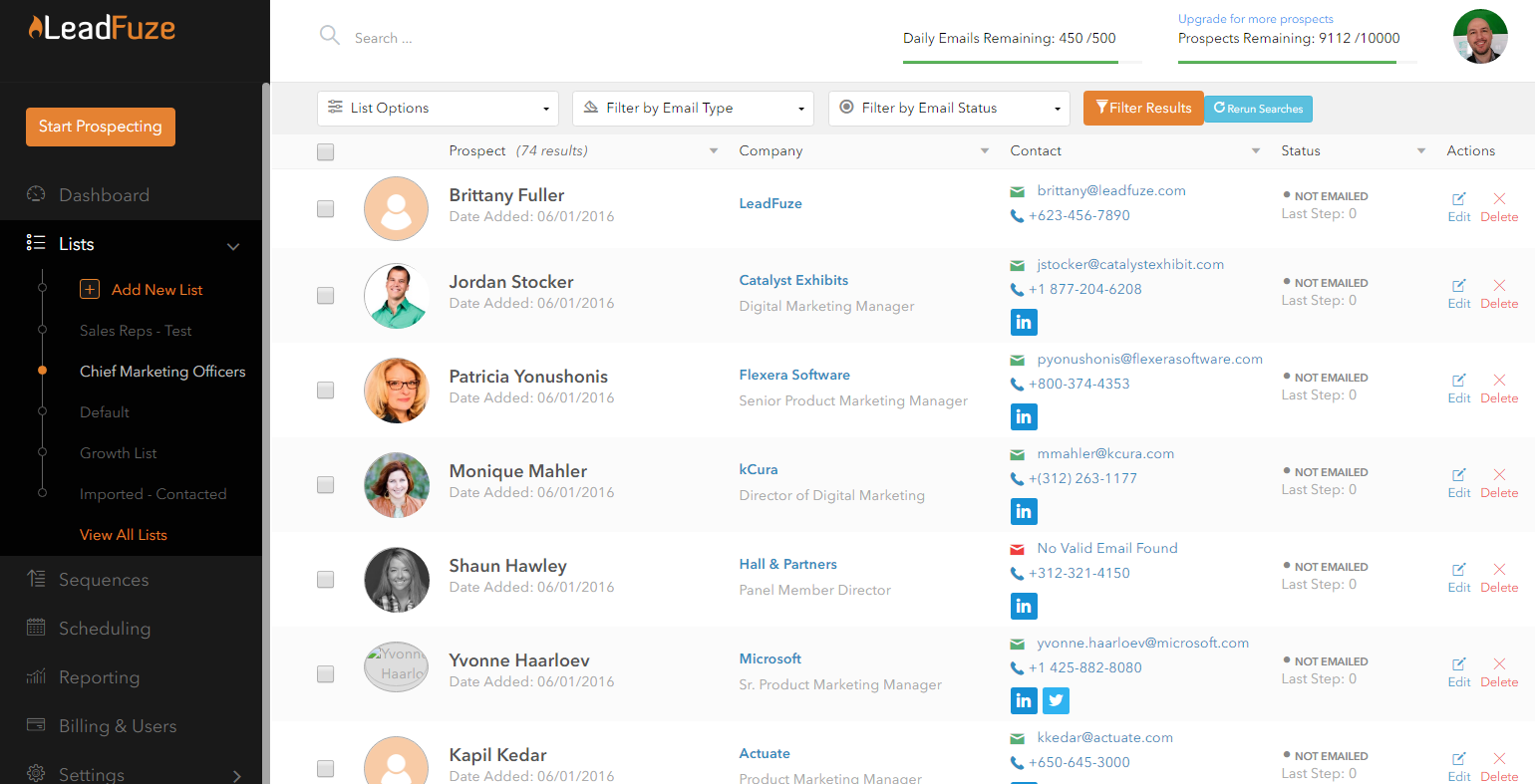Viewport: 1535px width, 784px height.
Task: Click the Contact column sort arrow
Action: [1256, 151]
